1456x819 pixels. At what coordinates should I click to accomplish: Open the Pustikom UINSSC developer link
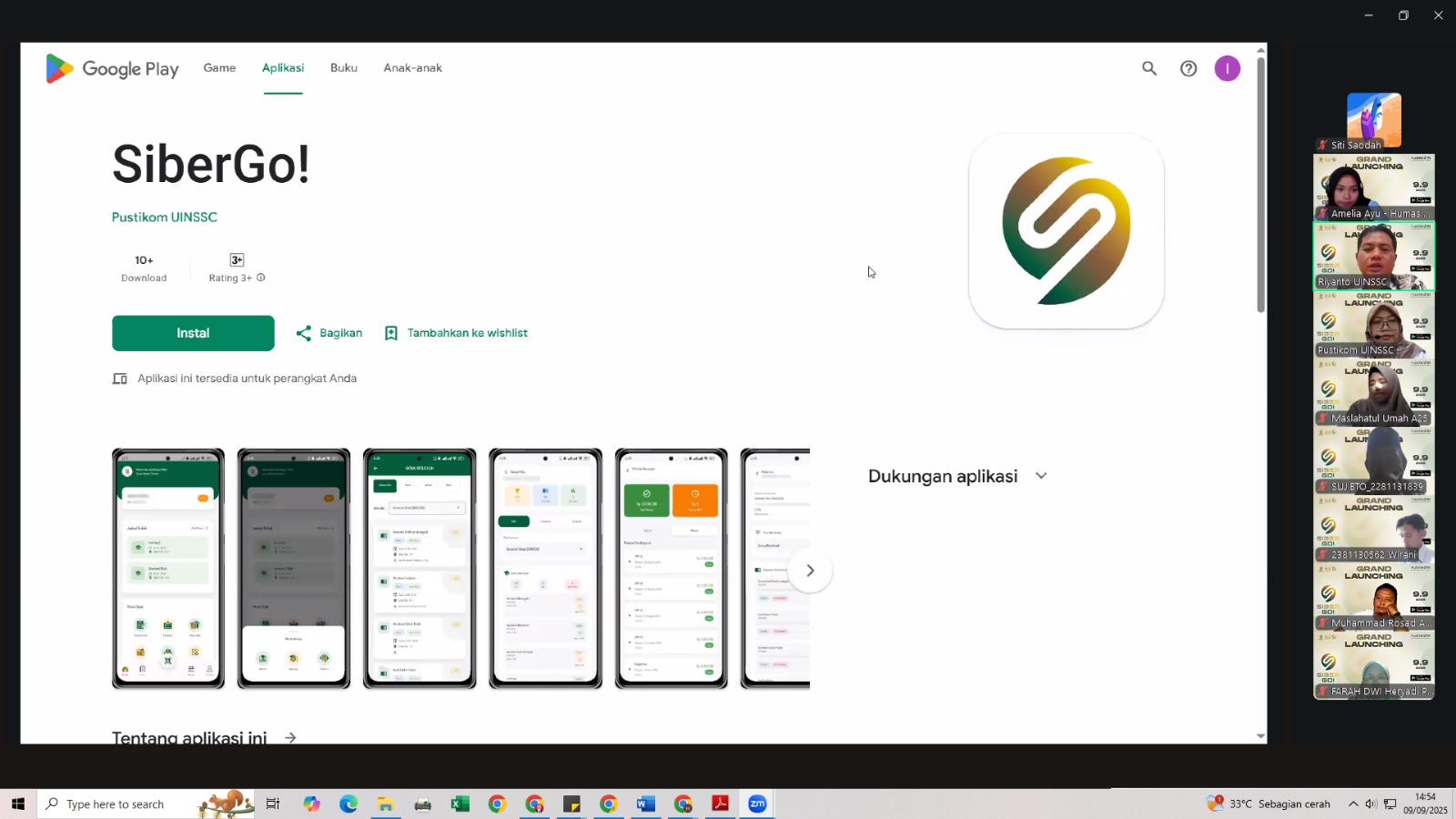tap(165, 217)
